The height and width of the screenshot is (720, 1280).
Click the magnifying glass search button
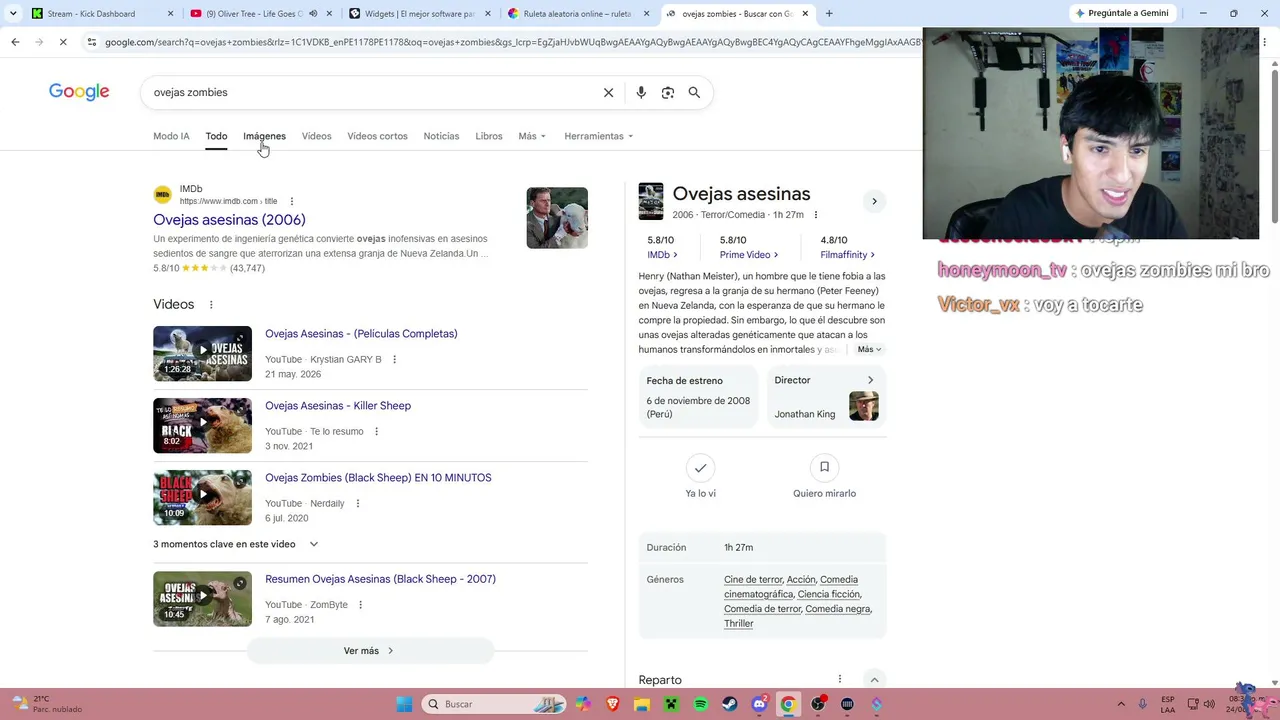[694, 92]
